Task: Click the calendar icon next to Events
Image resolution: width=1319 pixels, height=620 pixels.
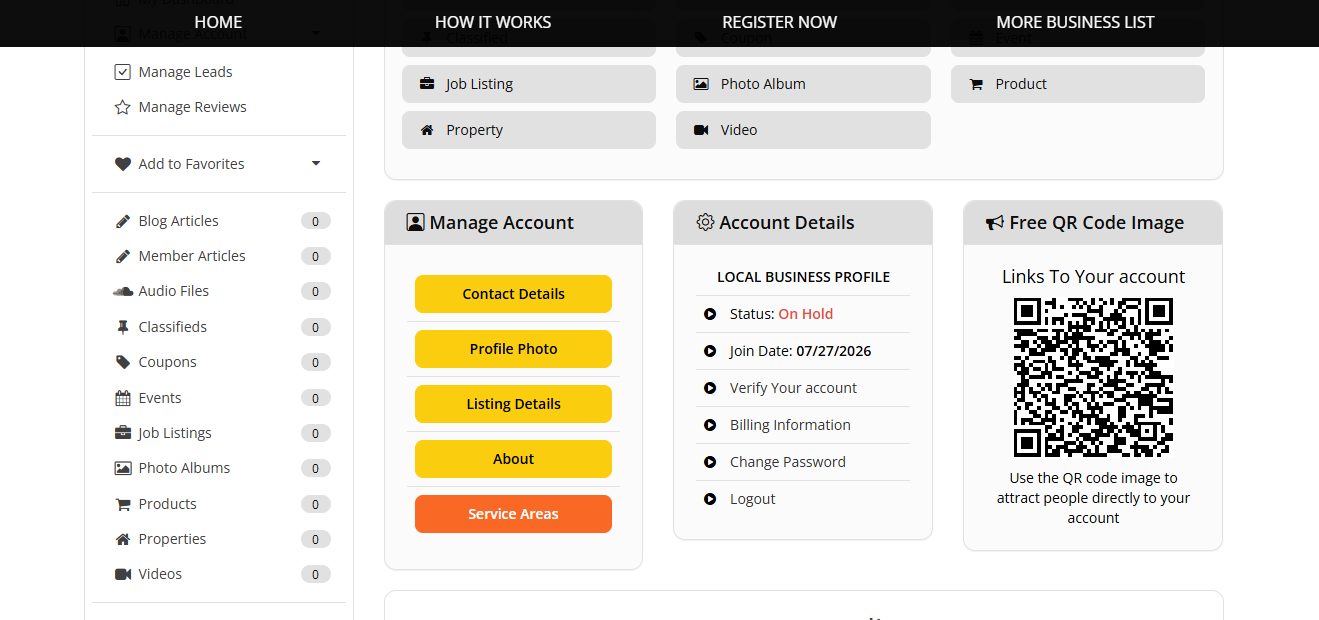Action: point(123,398)
